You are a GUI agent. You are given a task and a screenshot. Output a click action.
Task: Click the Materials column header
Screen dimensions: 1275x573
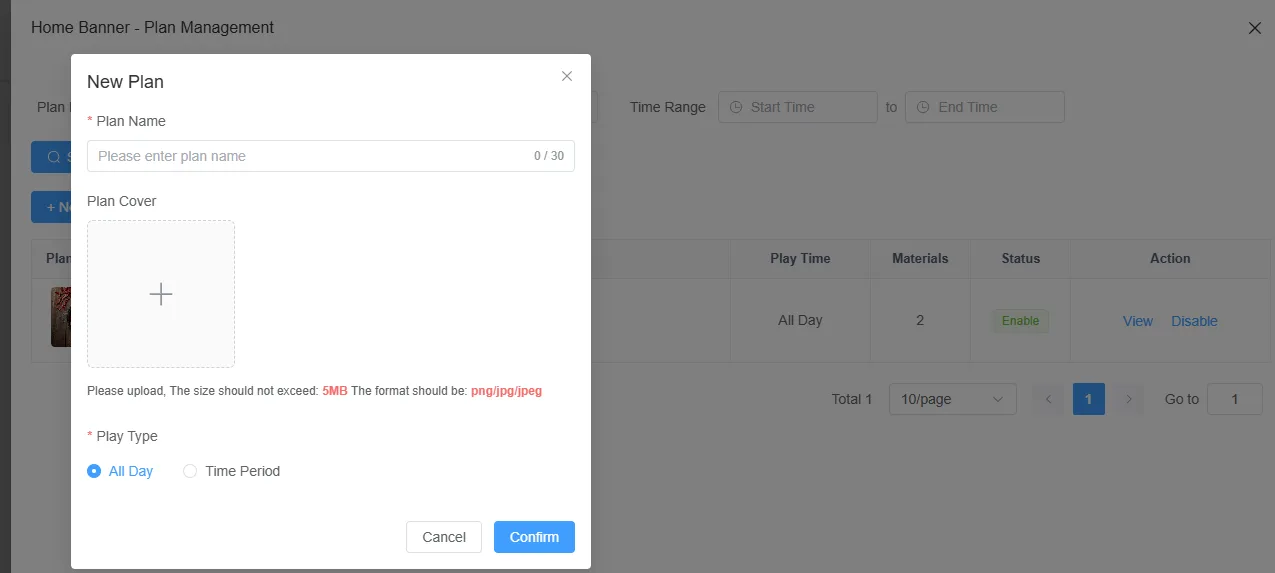coord(920,258)
